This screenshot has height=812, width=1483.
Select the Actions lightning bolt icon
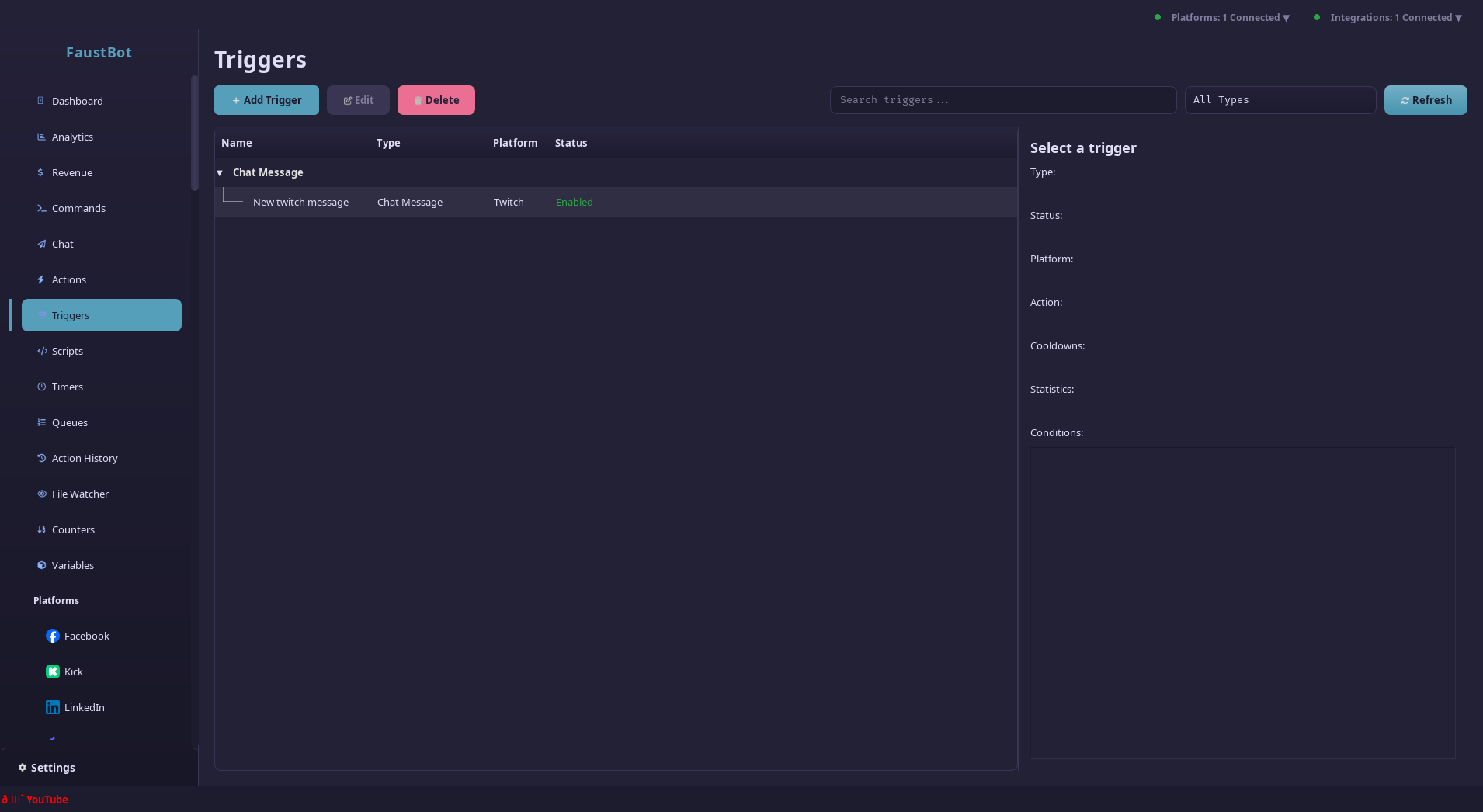[x=41, y=279]
